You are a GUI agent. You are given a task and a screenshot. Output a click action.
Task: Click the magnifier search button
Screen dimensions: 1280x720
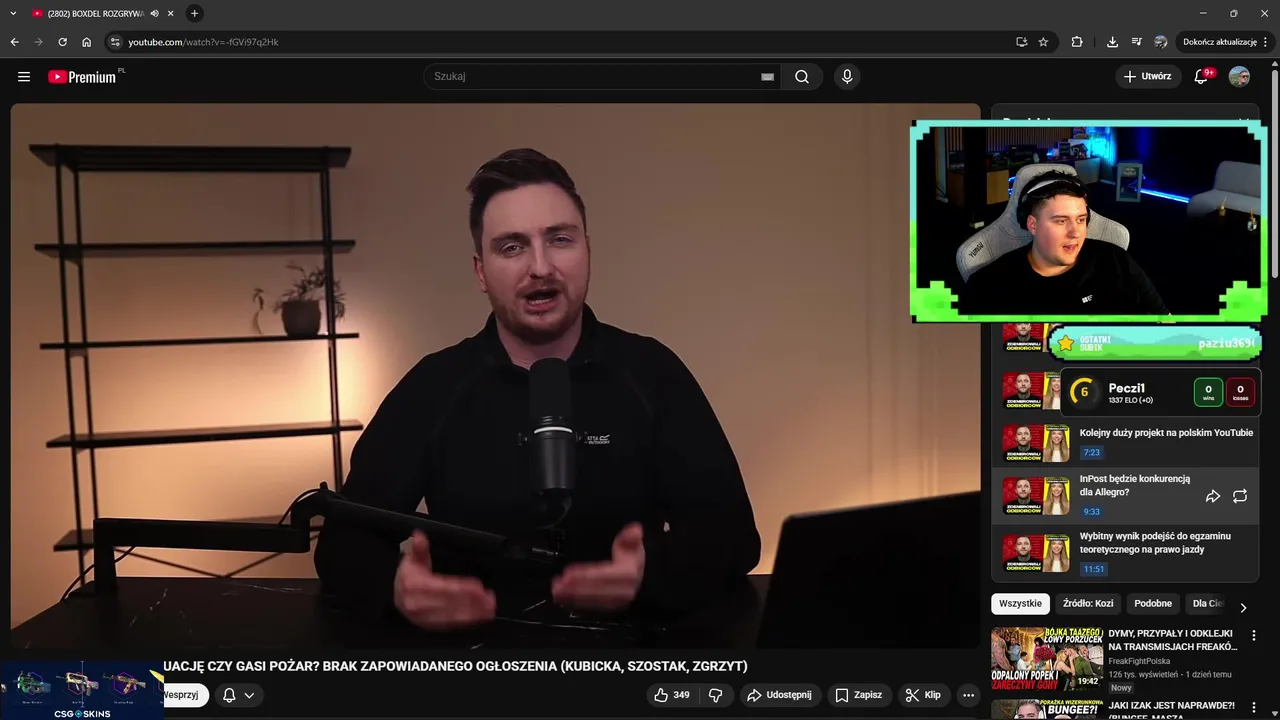802,76
